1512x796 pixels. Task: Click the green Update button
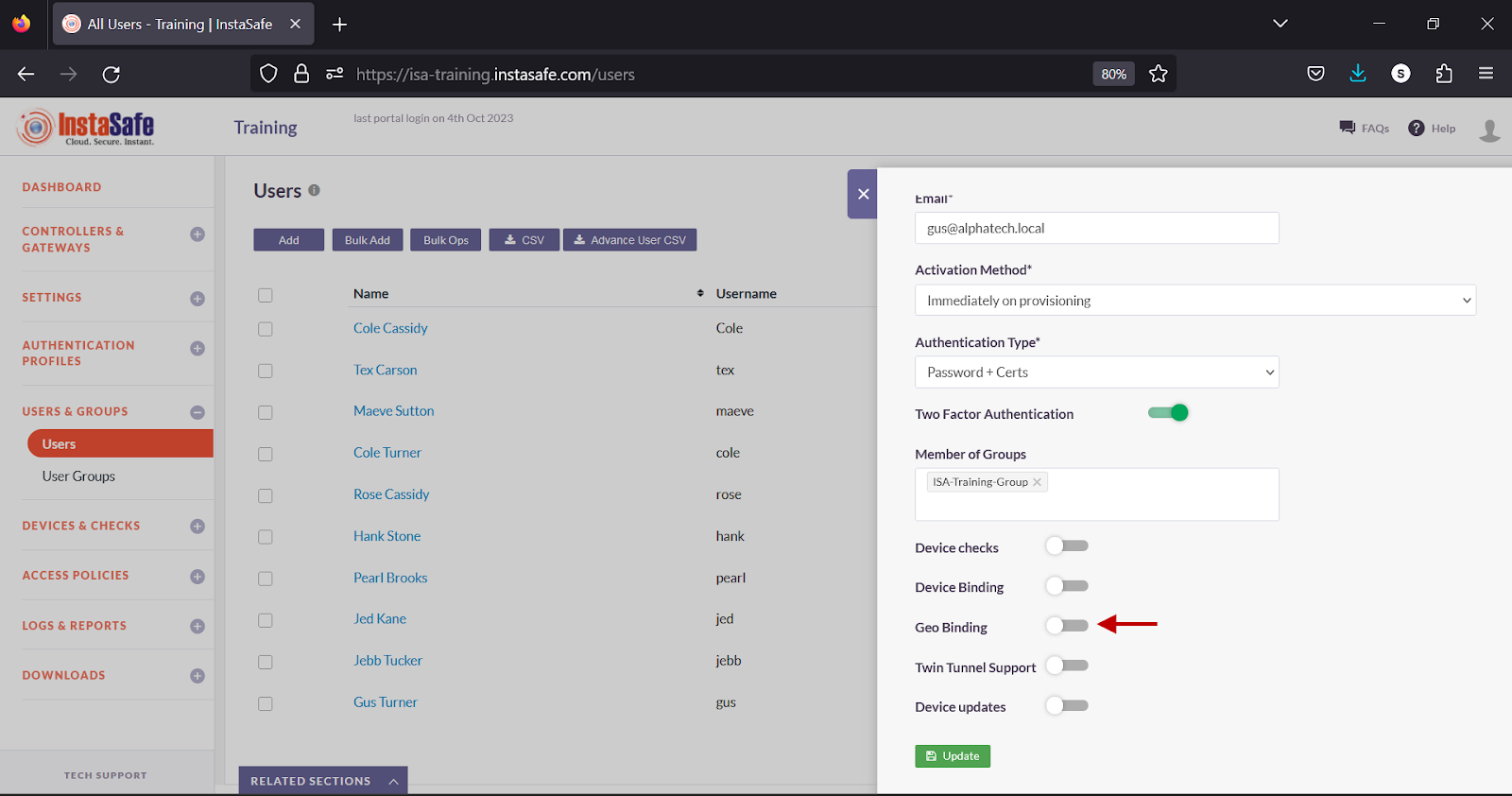click(x=952, y=756)
